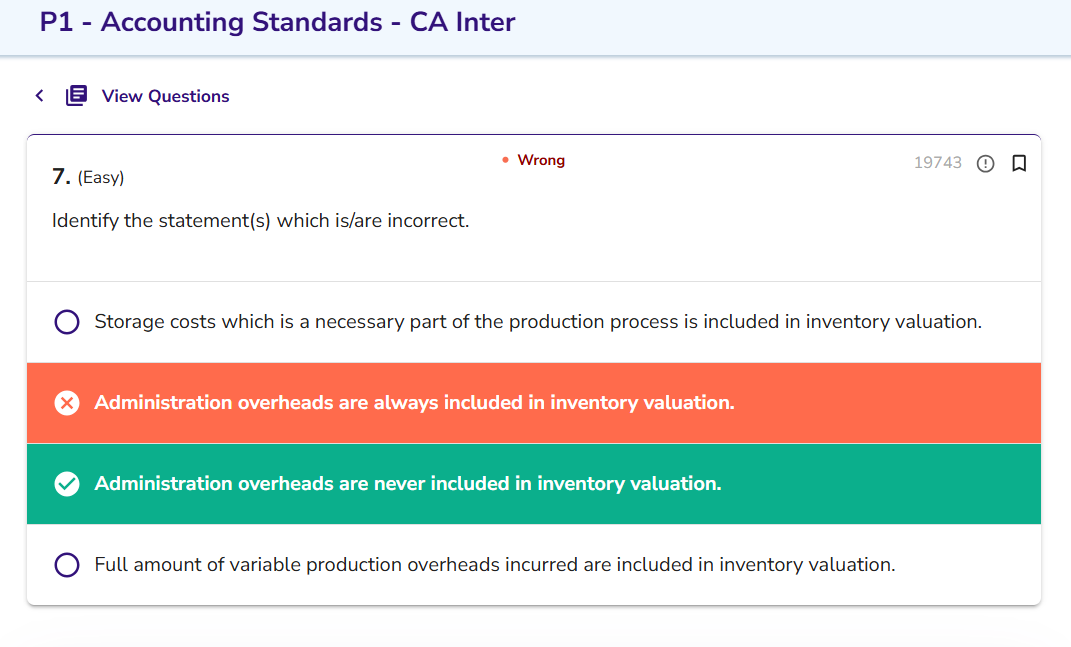1071x647 pixels.
Task: Go back using the left chevron arrow
Action: (x=39, y=96)
